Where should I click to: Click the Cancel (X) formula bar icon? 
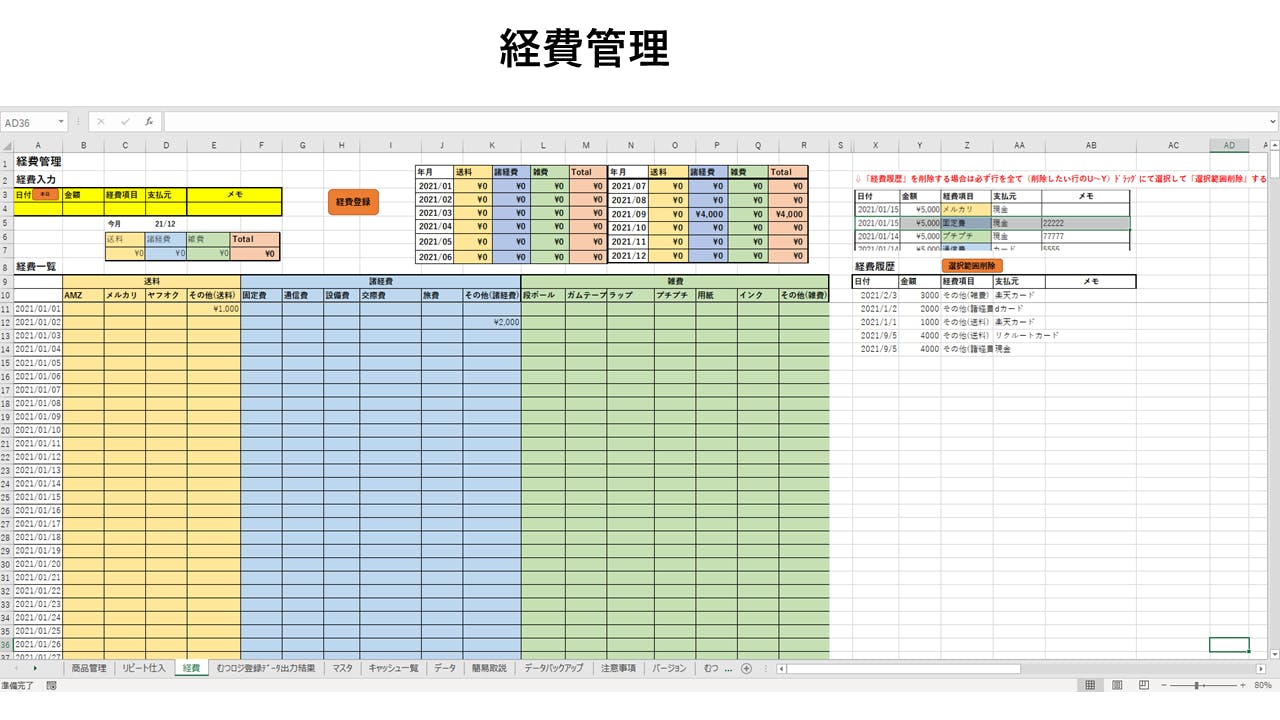coord(101,122)
